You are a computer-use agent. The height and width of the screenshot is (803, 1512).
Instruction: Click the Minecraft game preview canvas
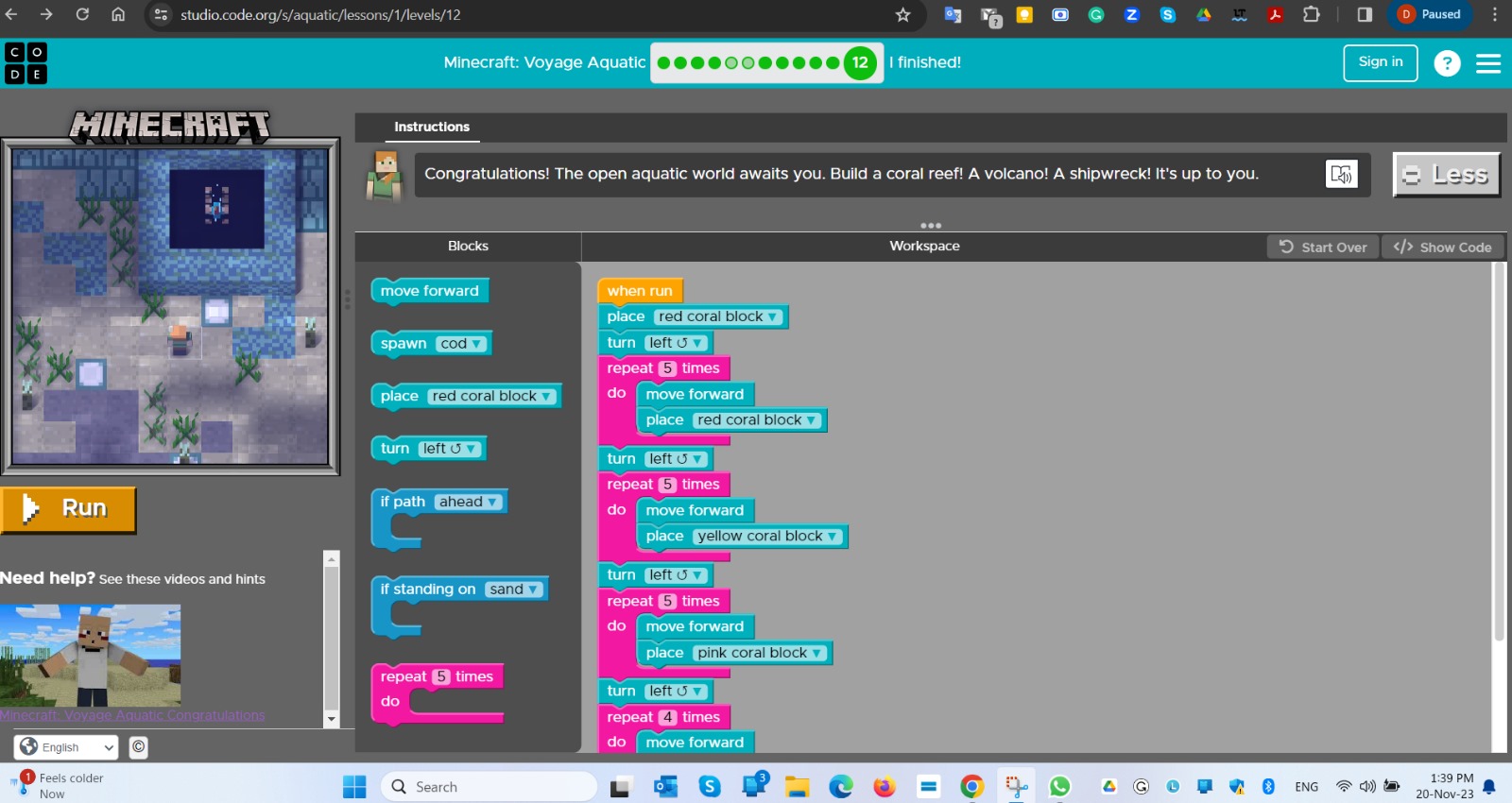click(170, 307)
